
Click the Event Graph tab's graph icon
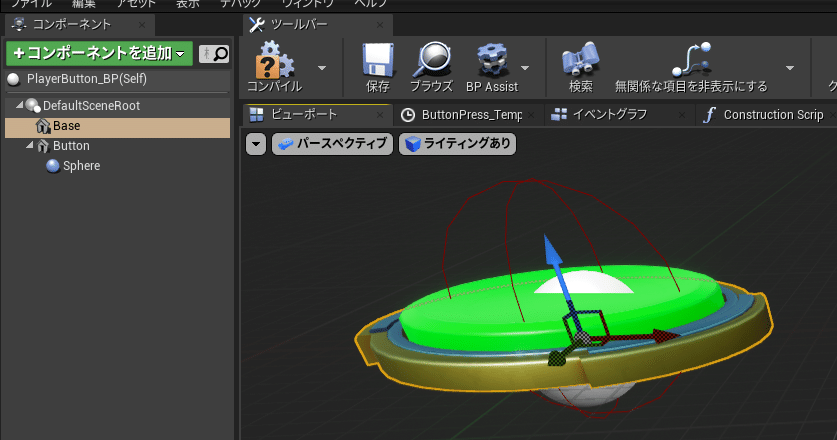pyautogui.click(x=559, y=114)
